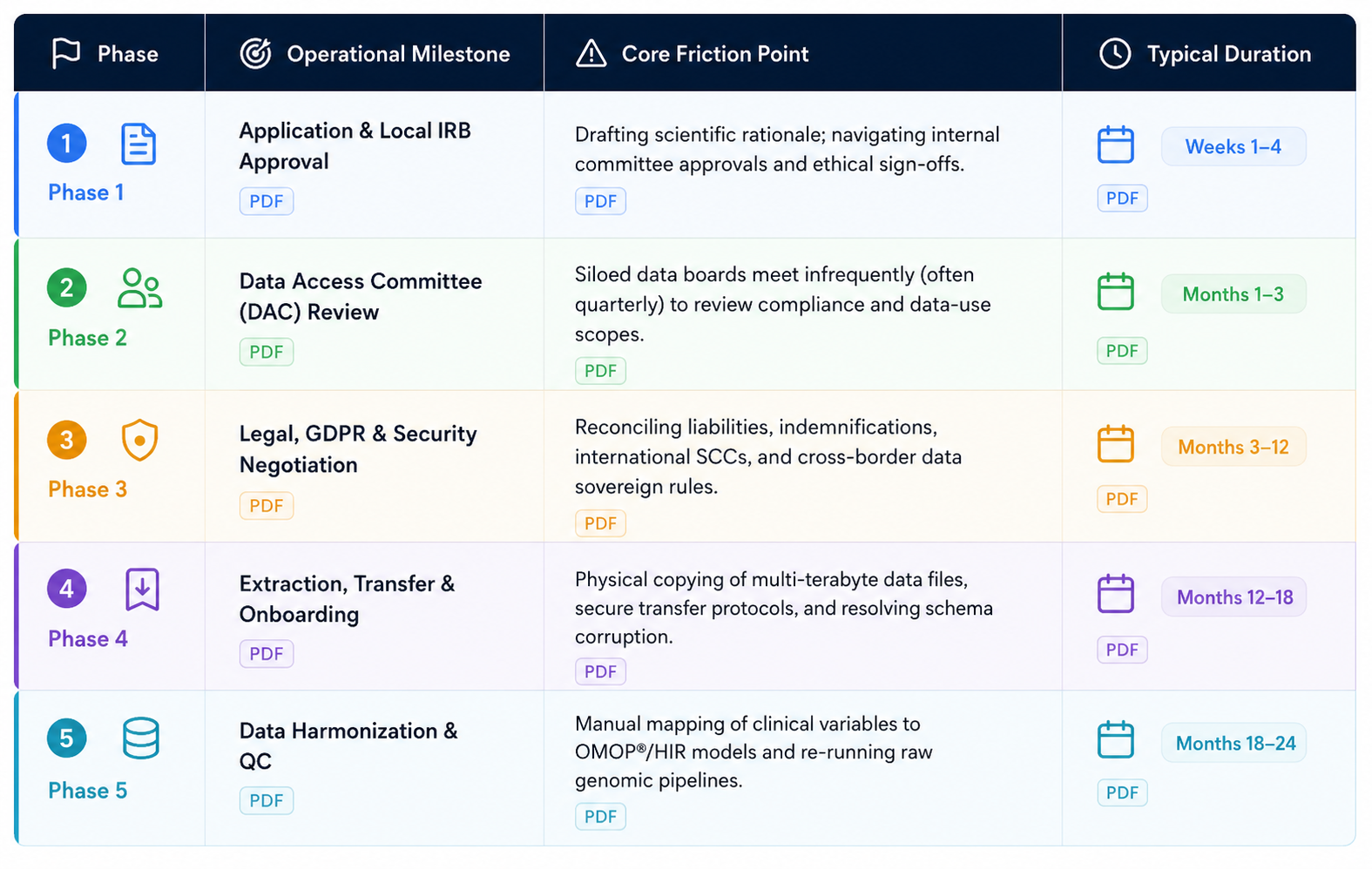Open the PDF below the siloed data boards description

[x=600, y=371]
